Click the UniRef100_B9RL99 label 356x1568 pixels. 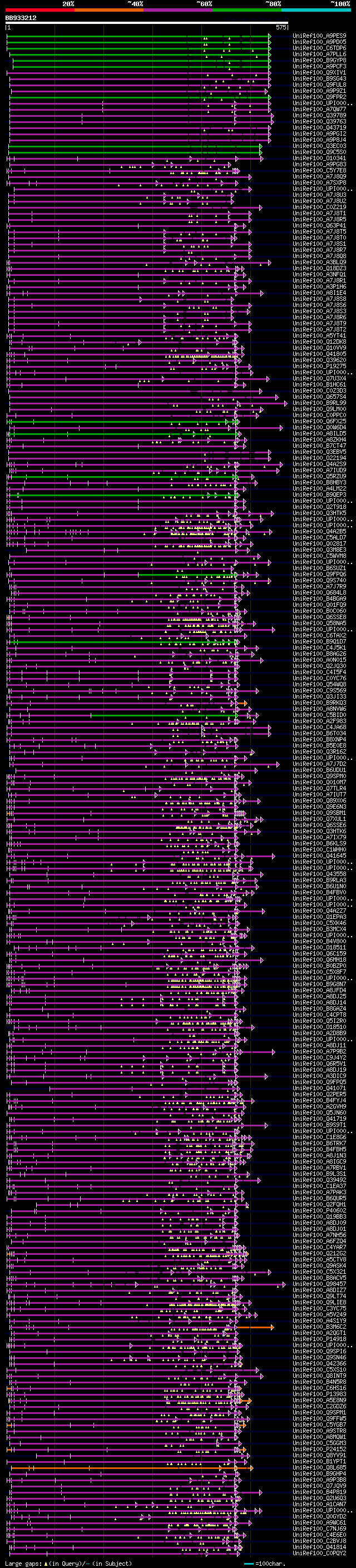(x=319, y=403)
